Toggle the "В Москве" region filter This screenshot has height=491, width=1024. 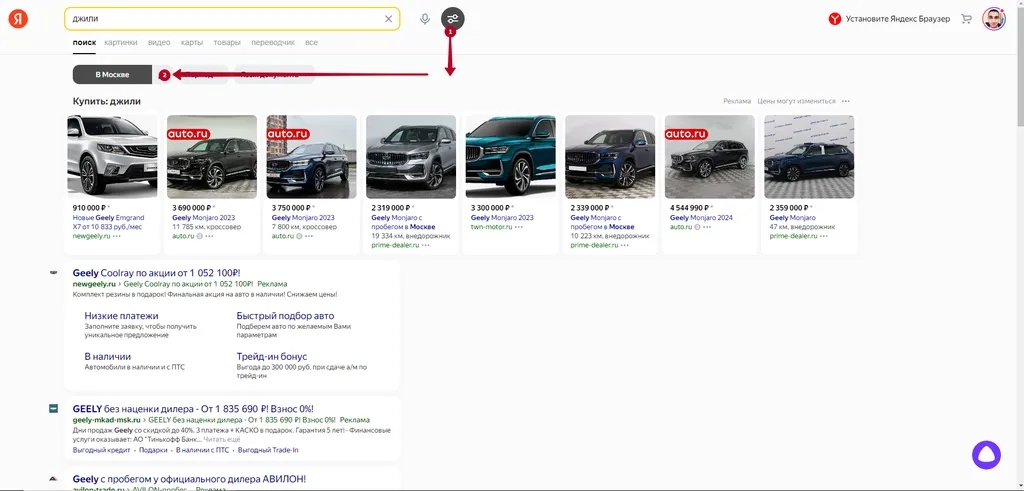(112, 75)
